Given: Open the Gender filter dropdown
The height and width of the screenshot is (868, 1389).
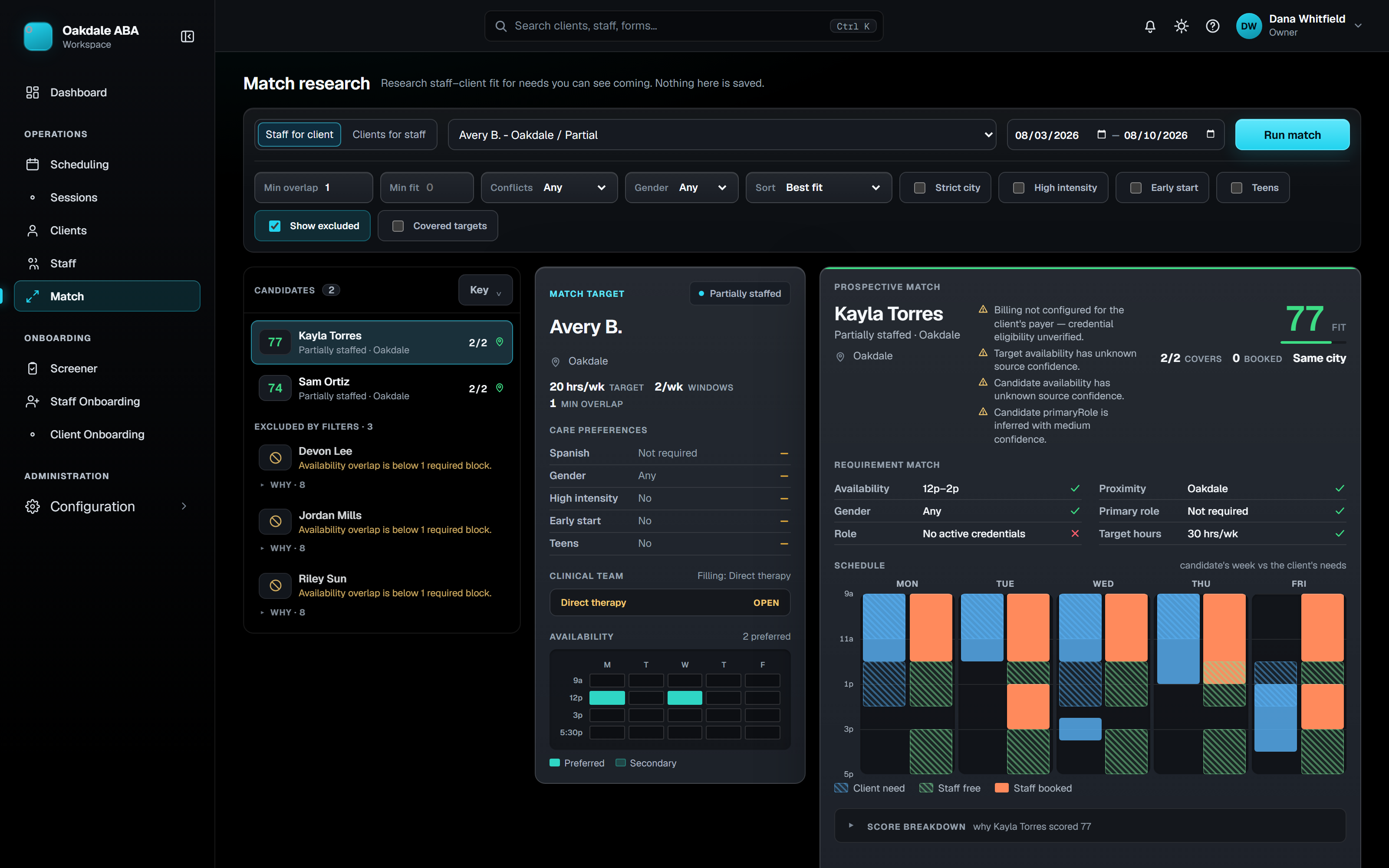Looking at the screenshot, I should coord(681,188).
